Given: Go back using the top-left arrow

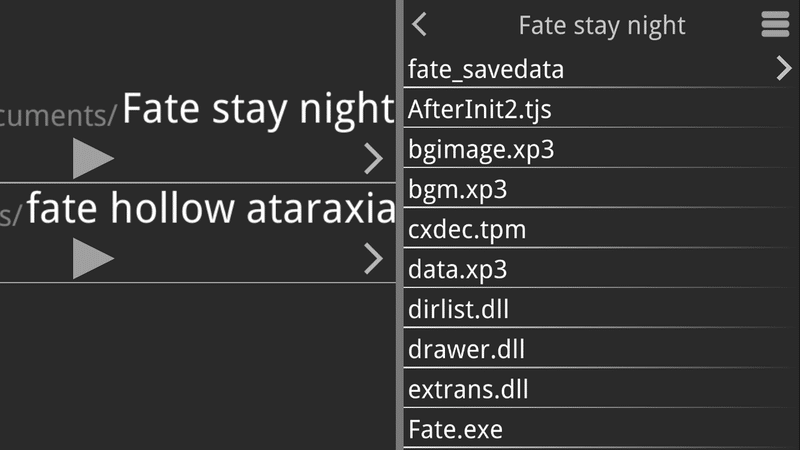Looking at the screenshot, I should 420,25.
